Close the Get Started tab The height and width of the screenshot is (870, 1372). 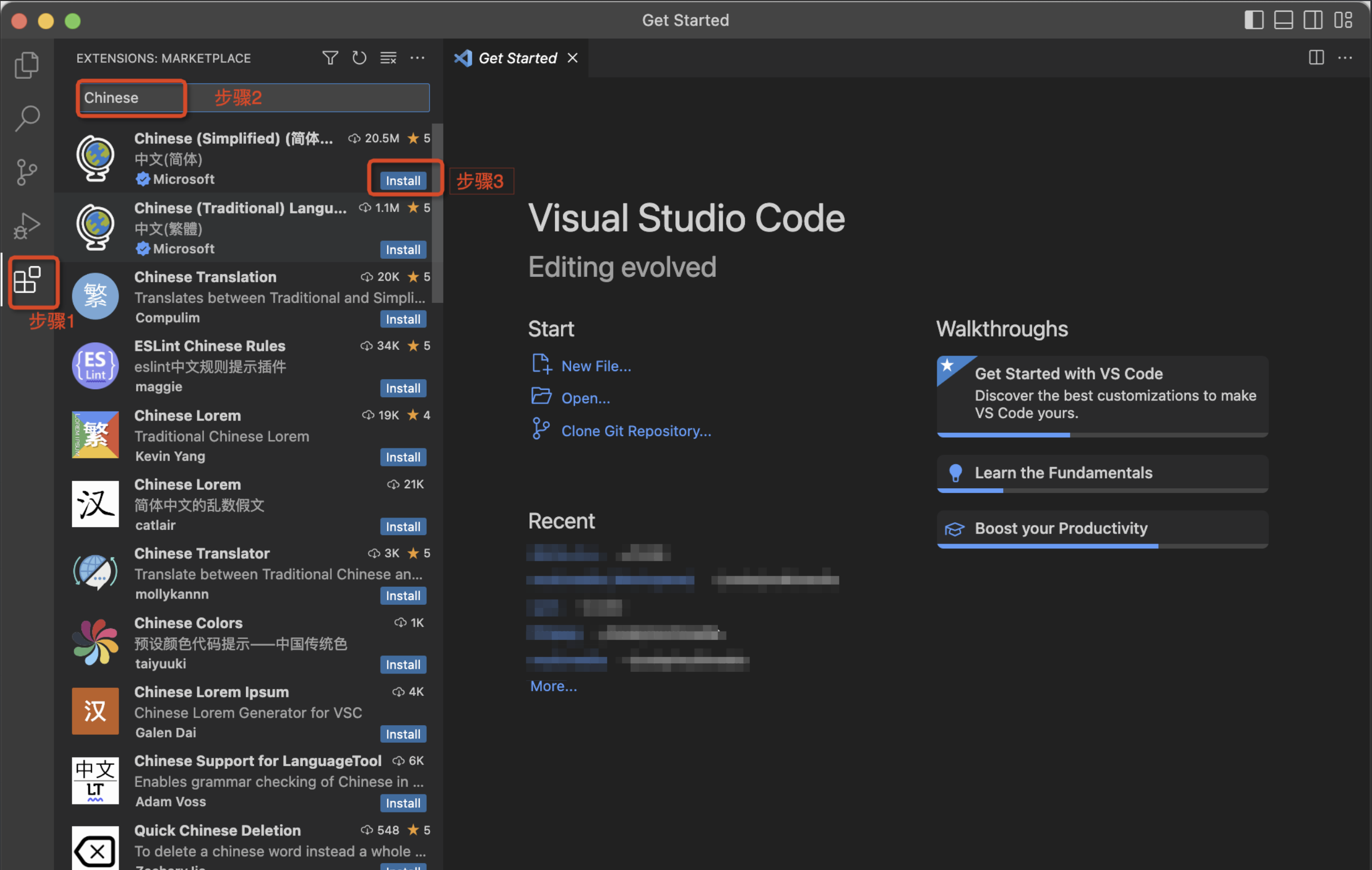tap(573, 58)
